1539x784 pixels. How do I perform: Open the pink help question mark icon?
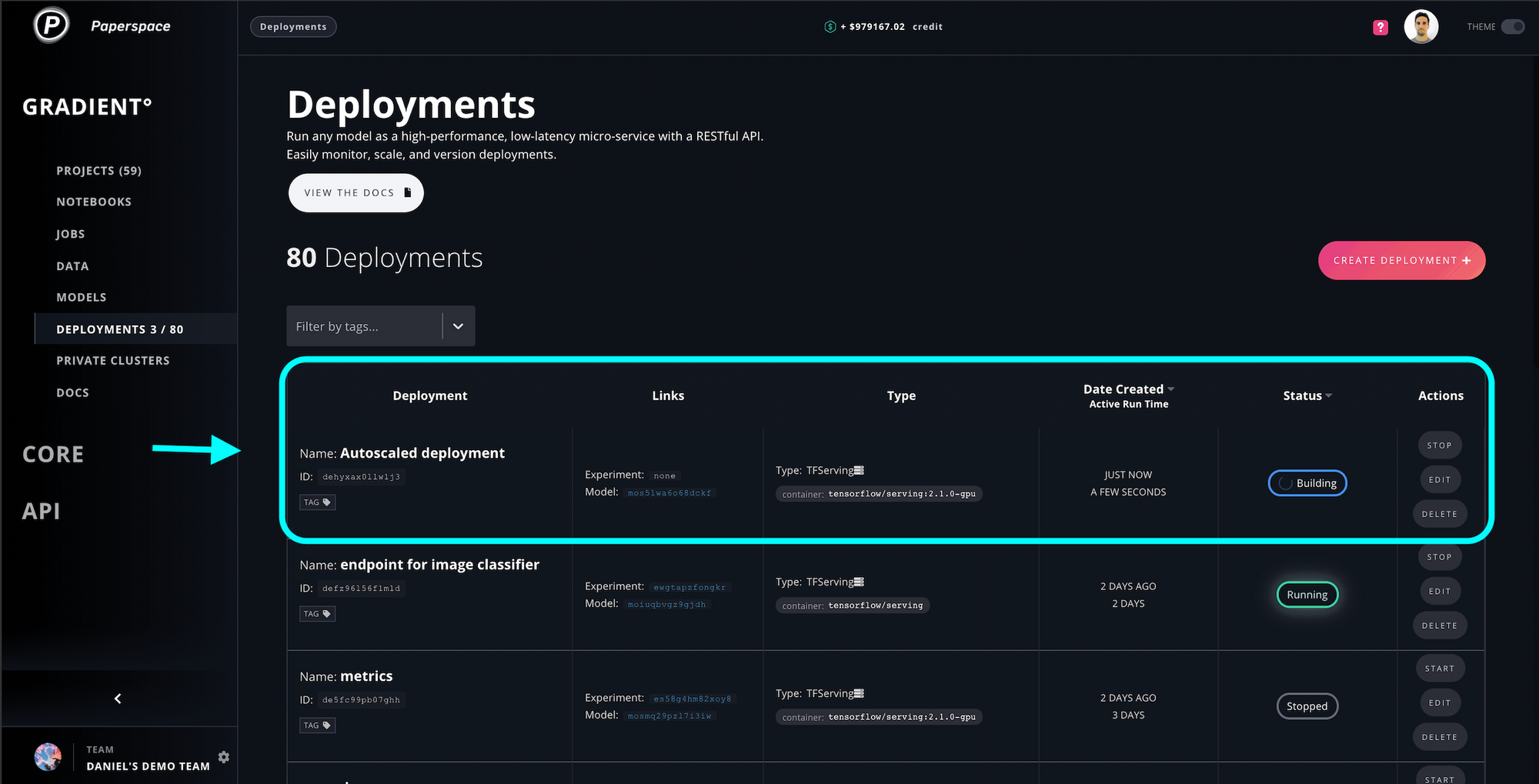tap(1380, 27)
